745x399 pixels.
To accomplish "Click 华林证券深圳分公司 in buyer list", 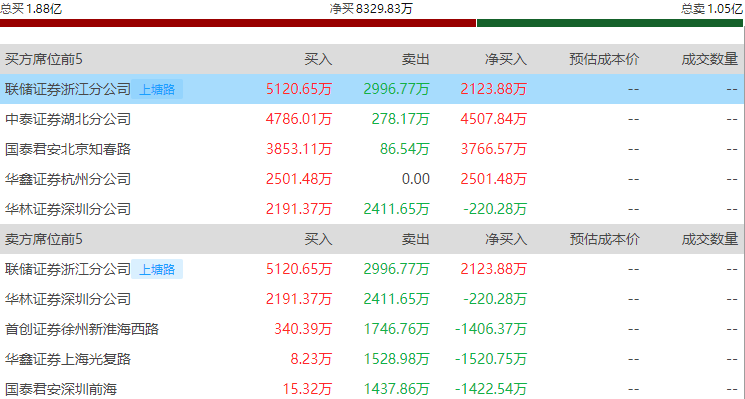I will 68,209.
